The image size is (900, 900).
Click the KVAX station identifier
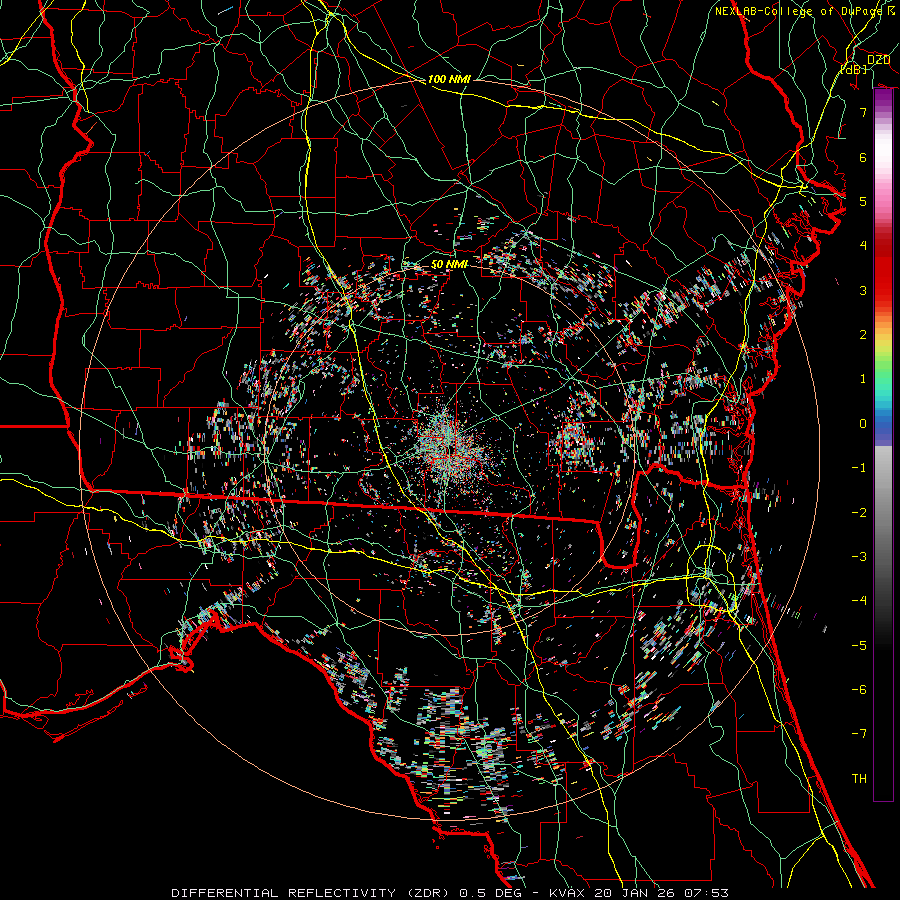click(x=569, y=893)
